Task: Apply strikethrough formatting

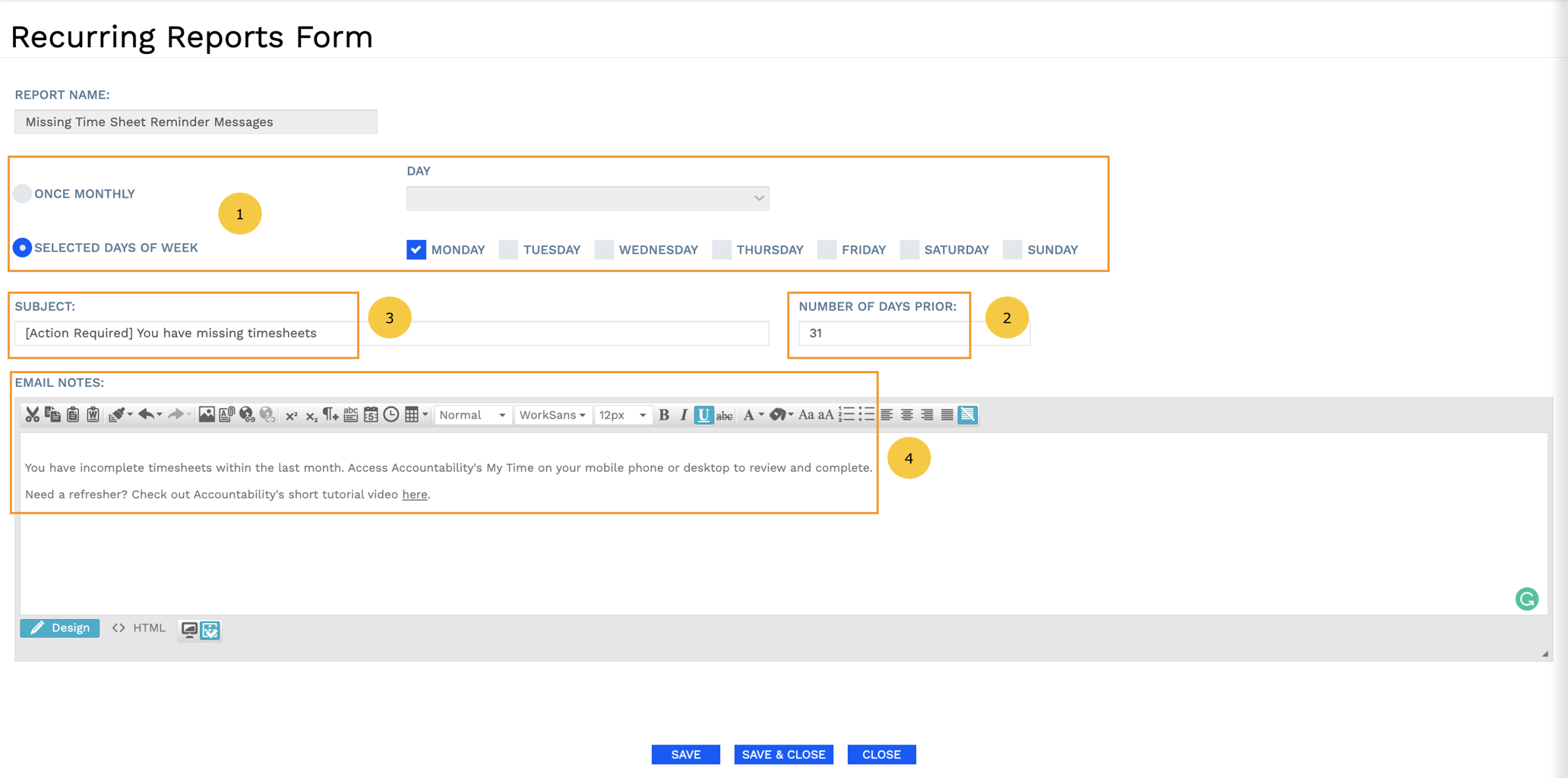Action: (x=724, y=415)
